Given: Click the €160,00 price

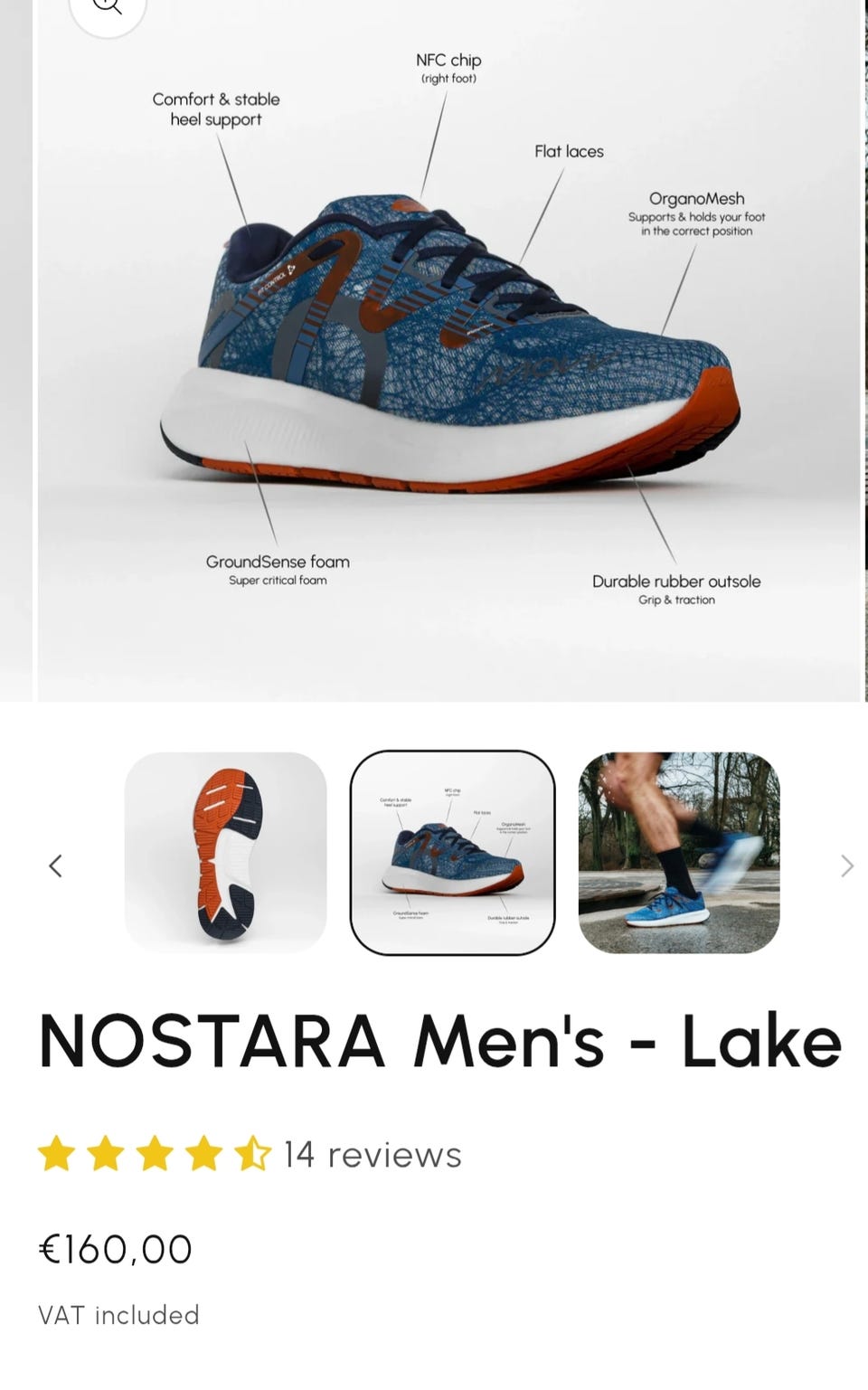Looking at the screenshot, I should [116, 1250].
